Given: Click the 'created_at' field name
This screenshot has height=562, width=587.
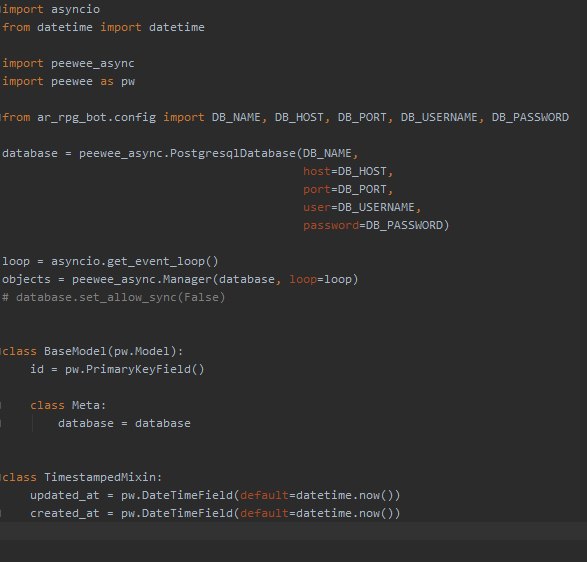Looking at the screenshot, I should (x=65, y=513).
